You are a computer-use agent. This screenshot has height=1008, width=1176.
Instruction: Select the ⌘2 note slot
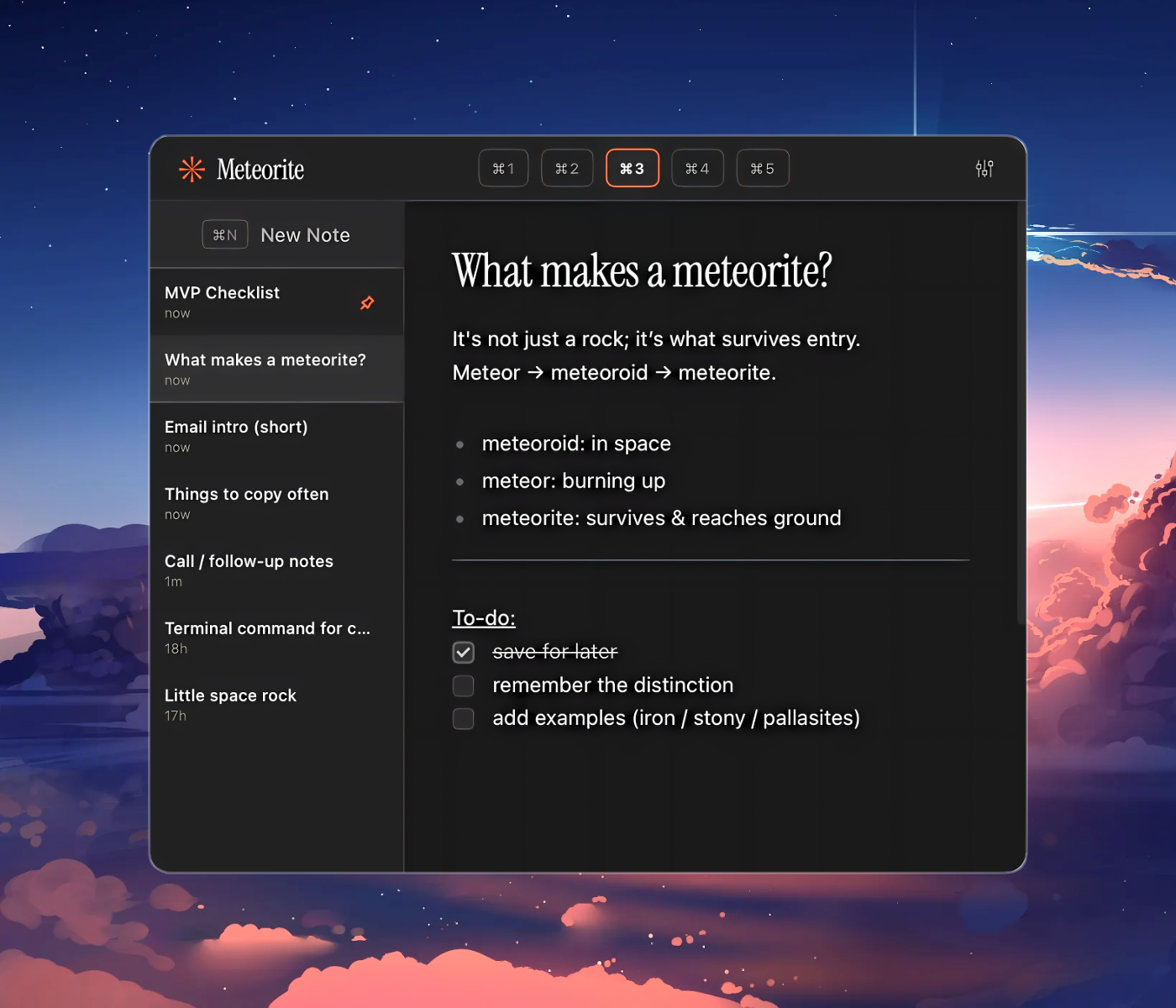click(567, 168)
